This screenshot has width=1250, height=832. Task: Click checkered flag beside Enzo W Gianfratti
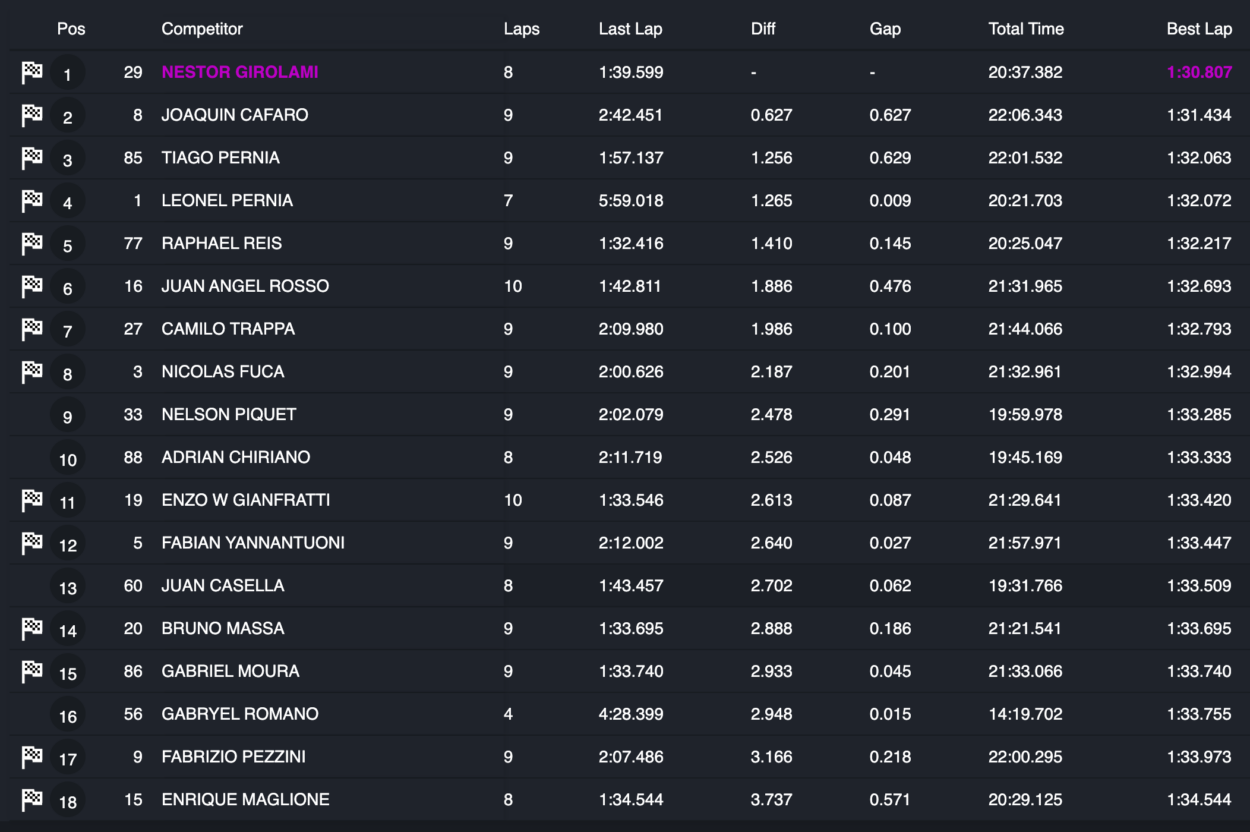point(32,500)
